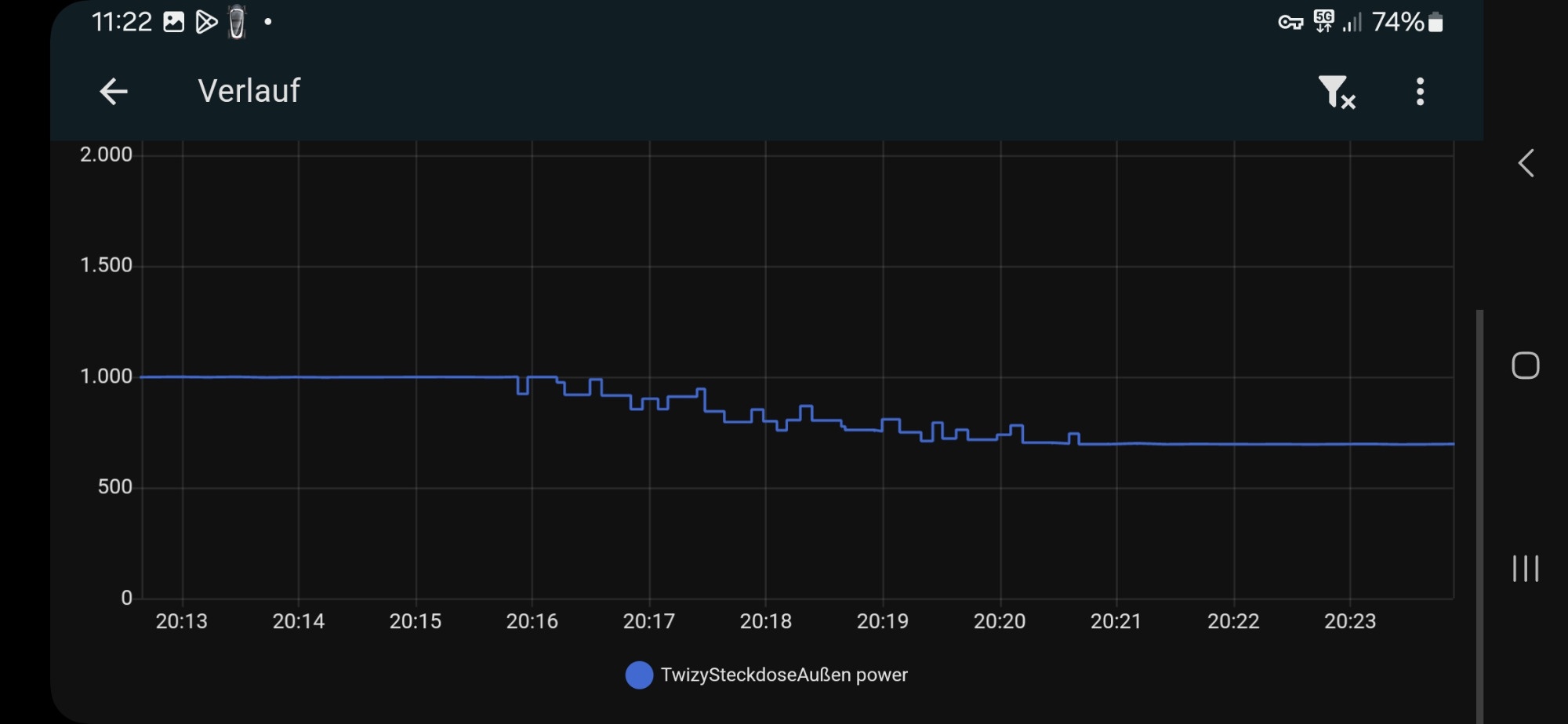Tap the Android back chevron navigation button
Image resolution: width=1568 pixels, height=724 pixels.
(x=1526, y=163)
